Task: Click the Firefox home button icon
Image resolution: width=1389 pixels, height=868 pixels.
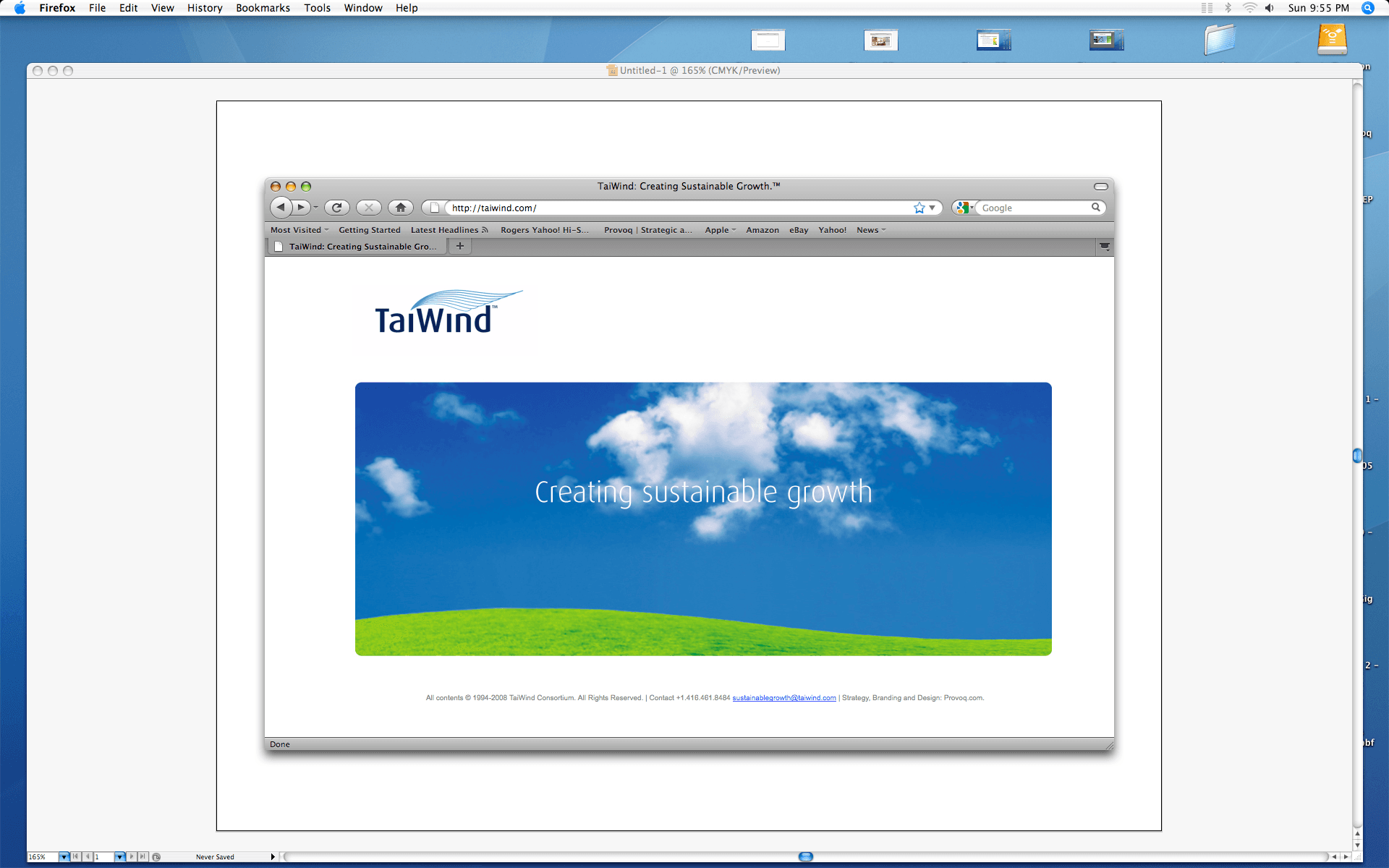Action: coord(401,208)
